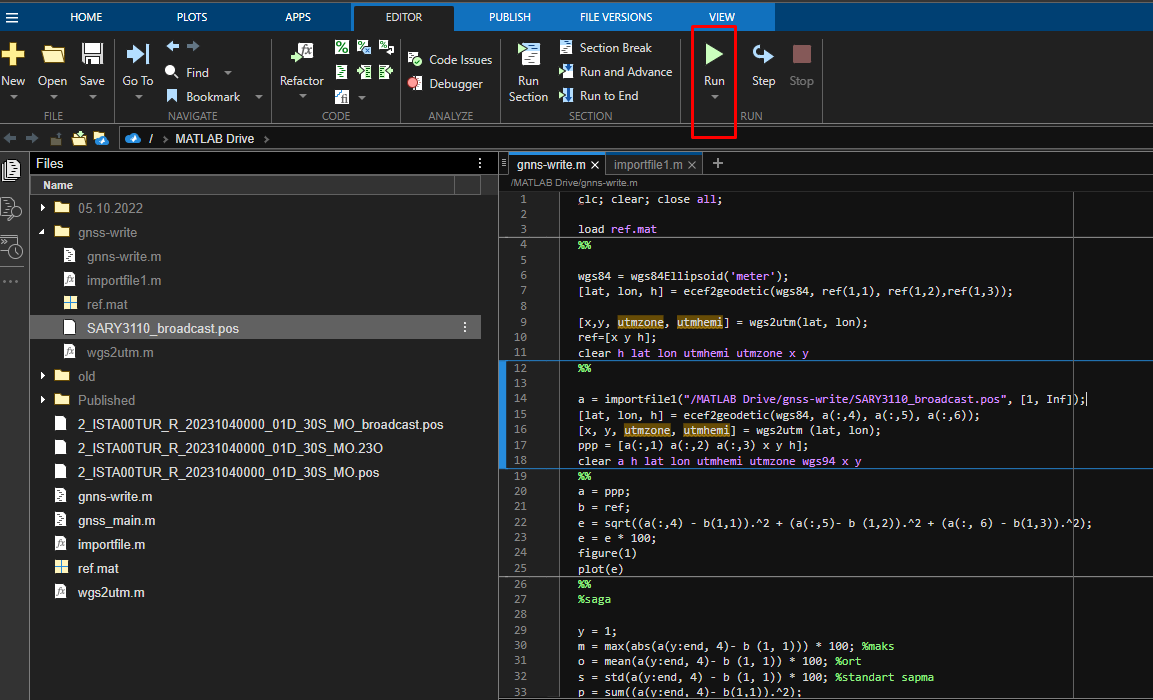Image resolution: width=1153 pixels, height=700 pixels.
Task: Switch to the importfile1.m editor tab
Action: click(x=648, y=165)
